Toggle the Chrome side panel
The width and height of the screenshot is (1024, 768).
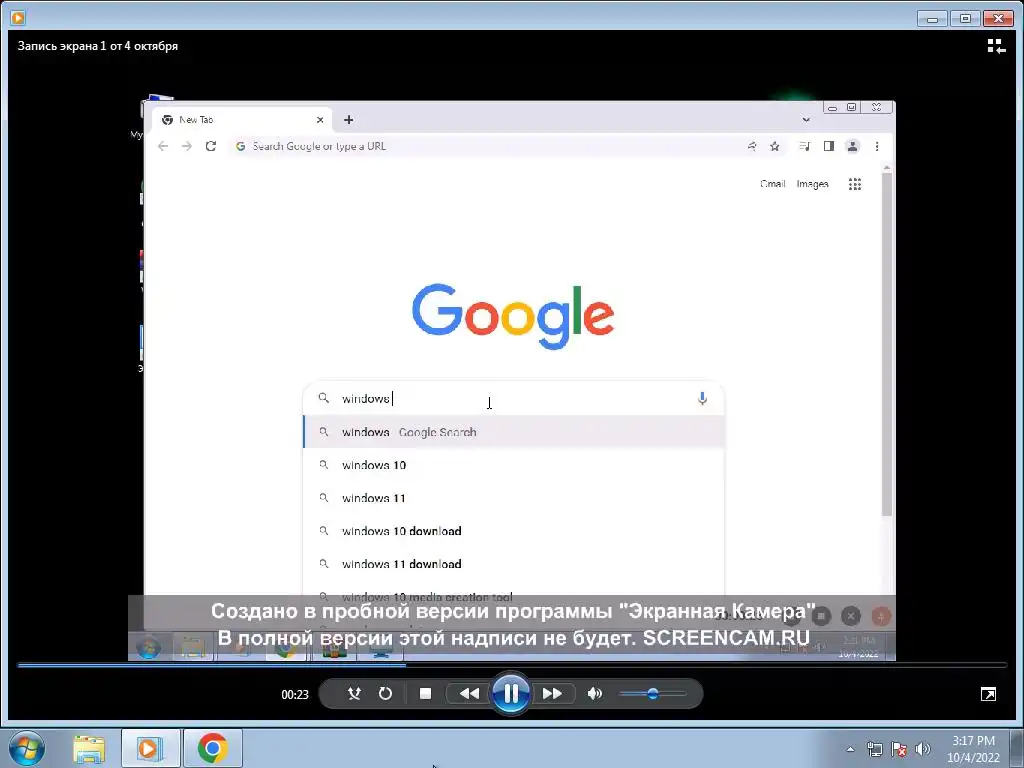829,146
